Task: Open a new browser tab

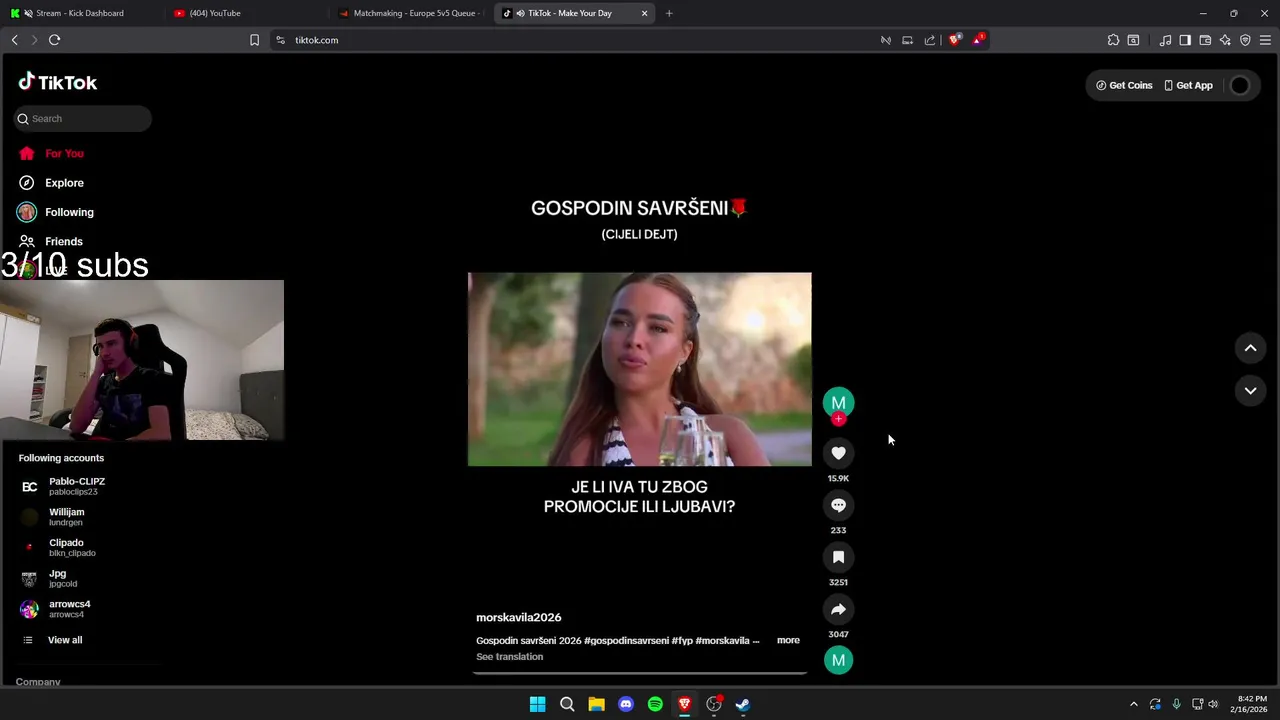Action: coord(669,13)
